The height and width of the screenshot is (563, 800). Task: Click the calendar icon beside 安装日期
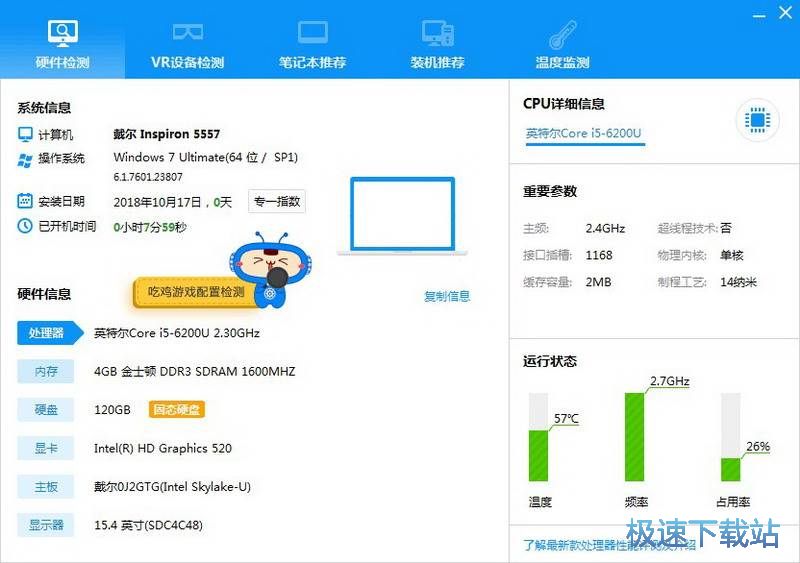coord(25,201)
